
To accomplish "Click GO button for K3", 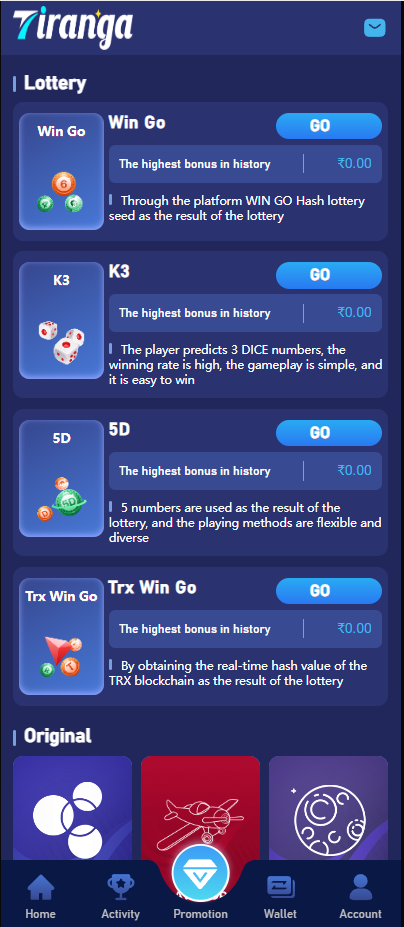I will click(x=329, y=275).
